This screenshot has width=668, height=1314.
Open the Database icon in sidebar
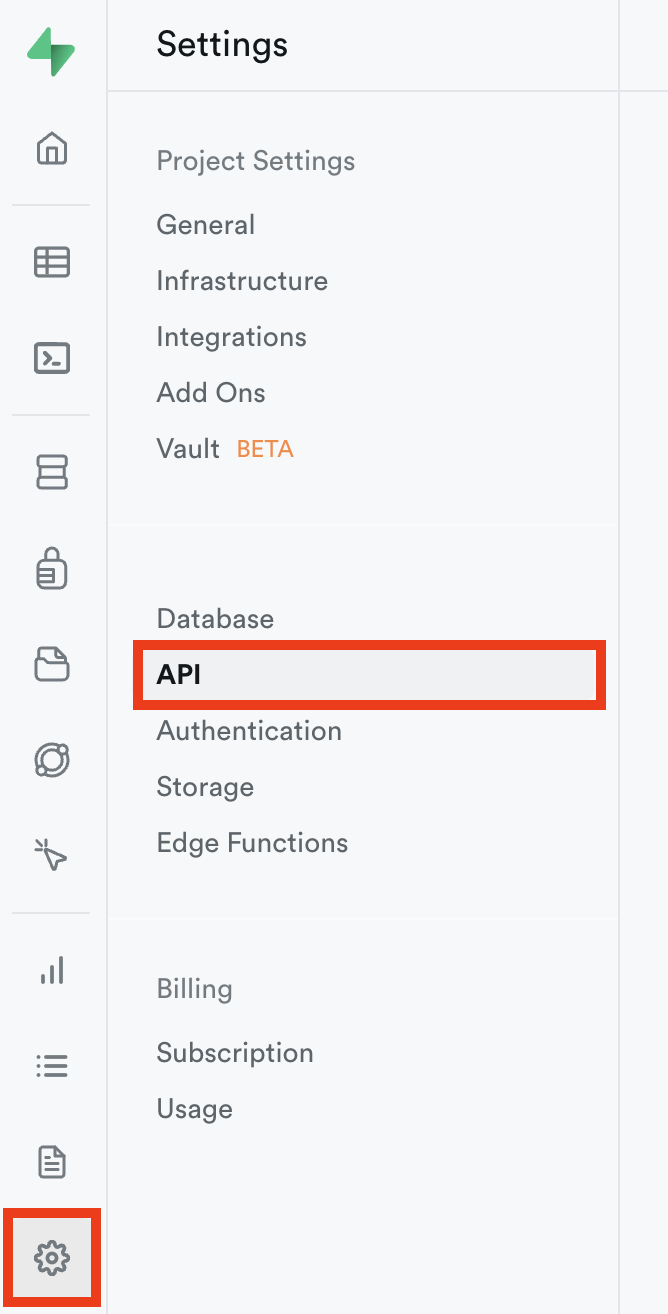(52, 472)
